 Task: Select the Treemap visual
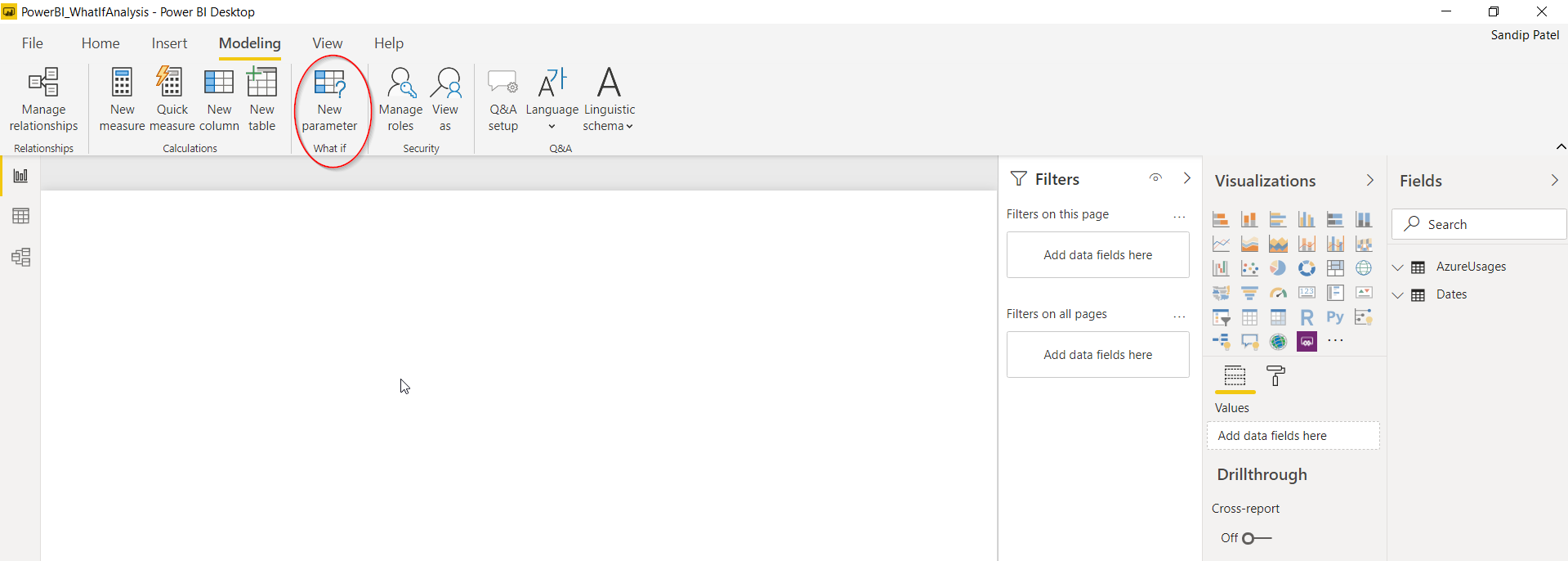tap(1335, 268)
